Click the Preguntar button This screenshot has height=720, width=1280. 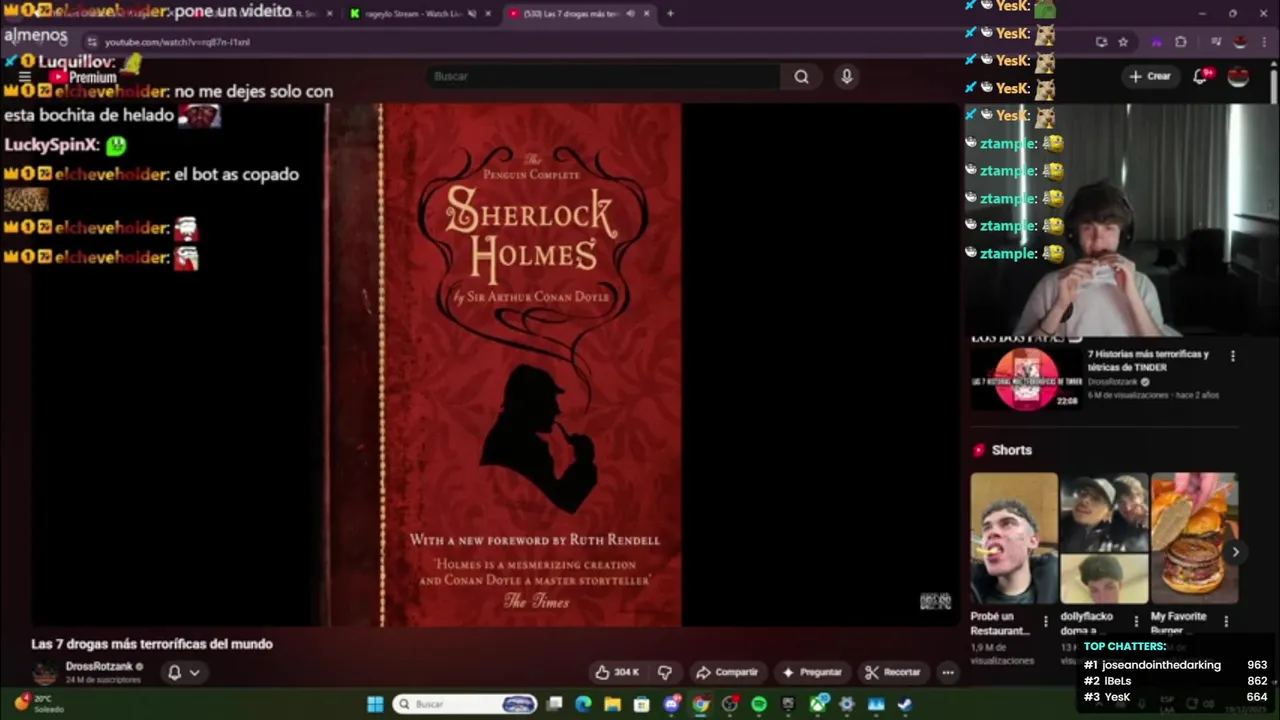(x=812, y=672)
